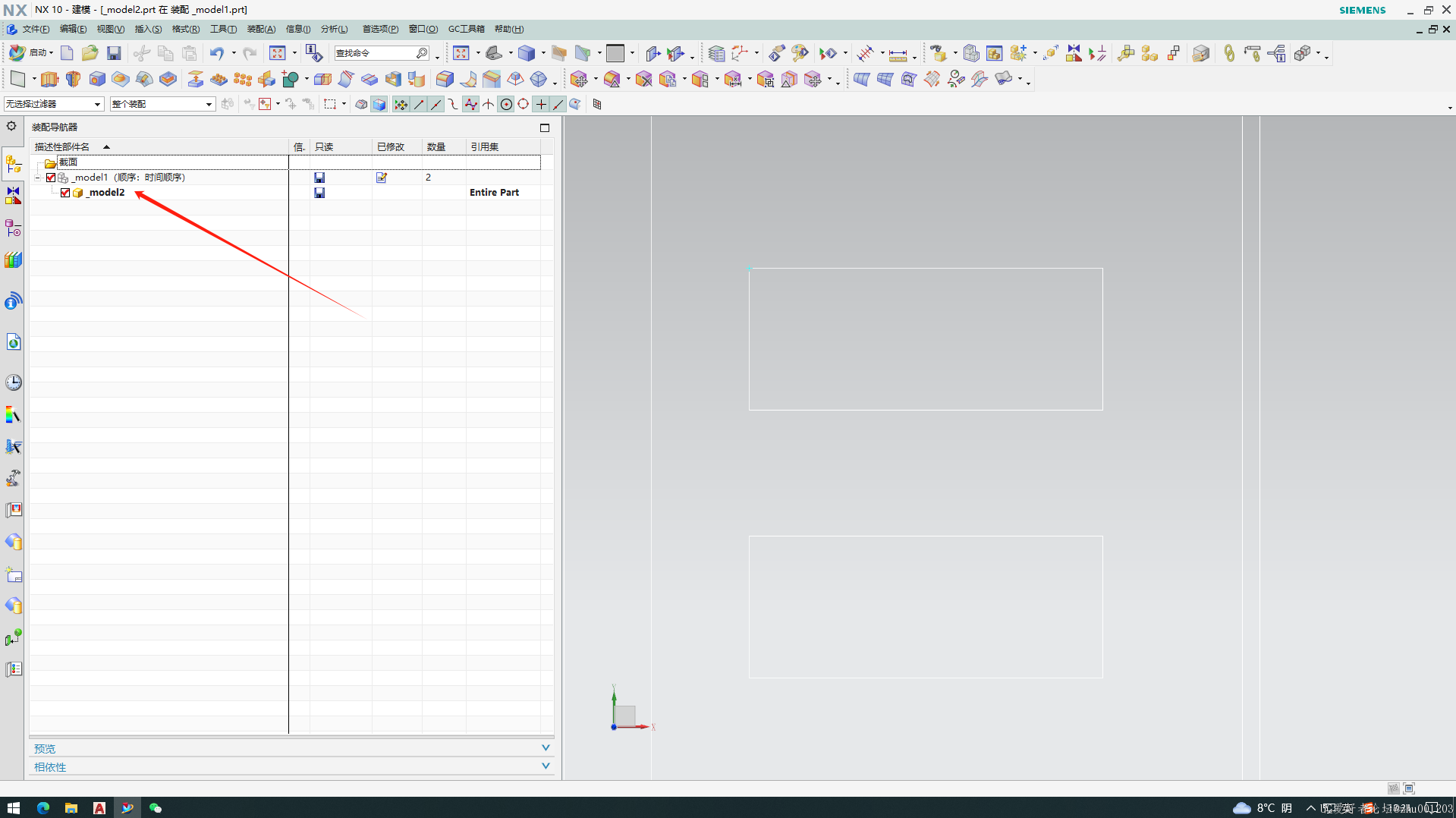The width and height of the screenshot is (1456, 818).
Task: Click the 数量 column header
Action: [444, 146]
